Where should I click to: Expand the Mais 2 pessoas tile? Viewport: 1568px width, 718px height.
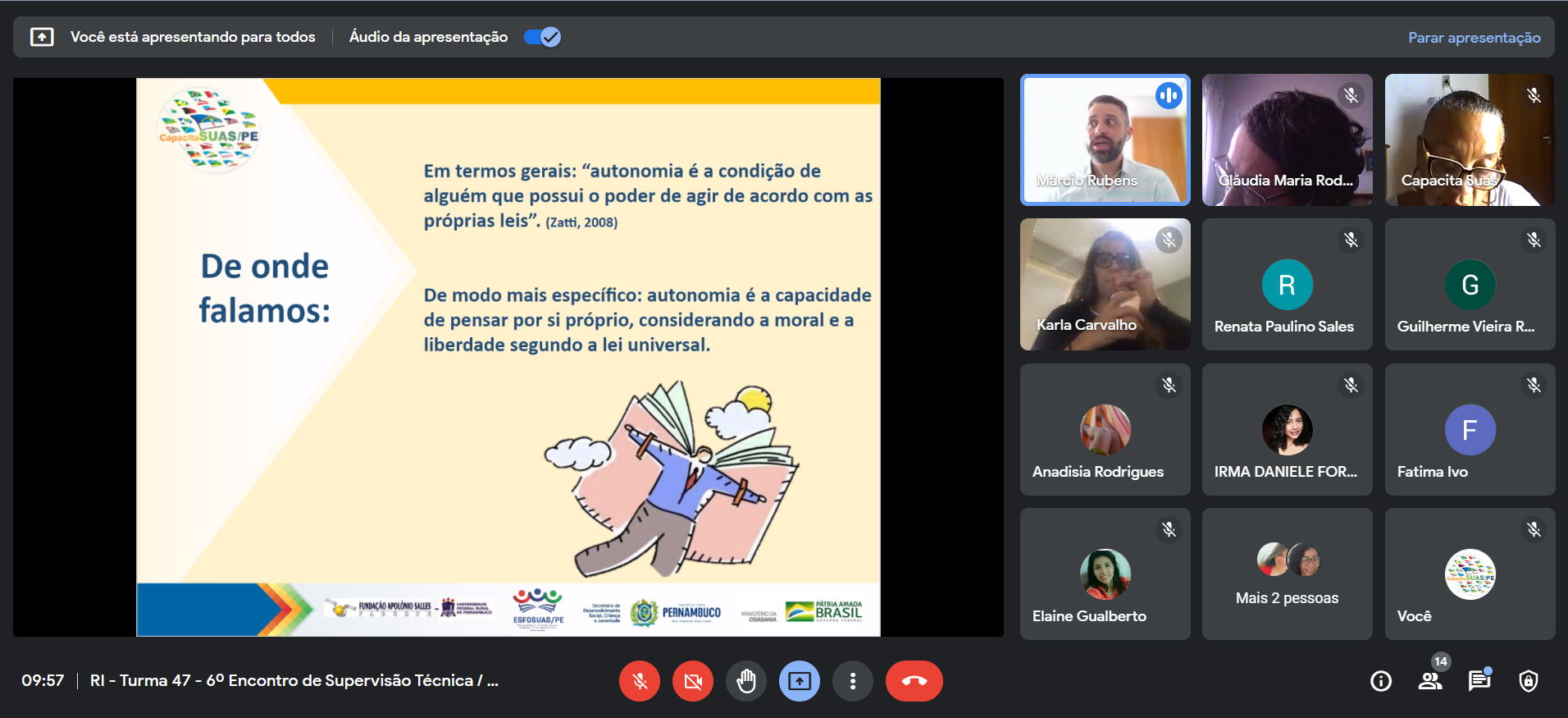(x=1287, y=574)
